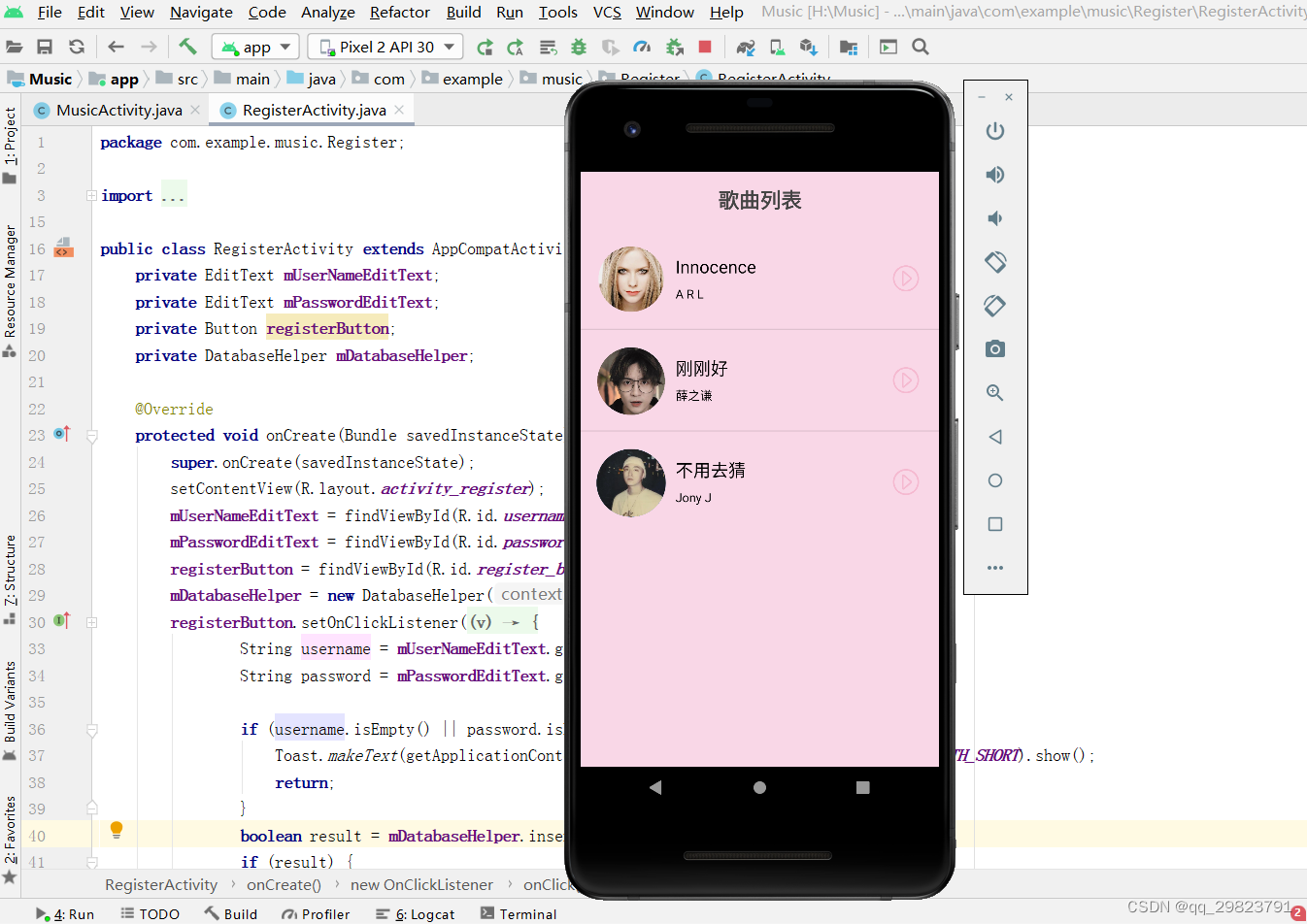Click Search Everywhere magnifier icon
1307x924 pixels.
click(921, 47)
